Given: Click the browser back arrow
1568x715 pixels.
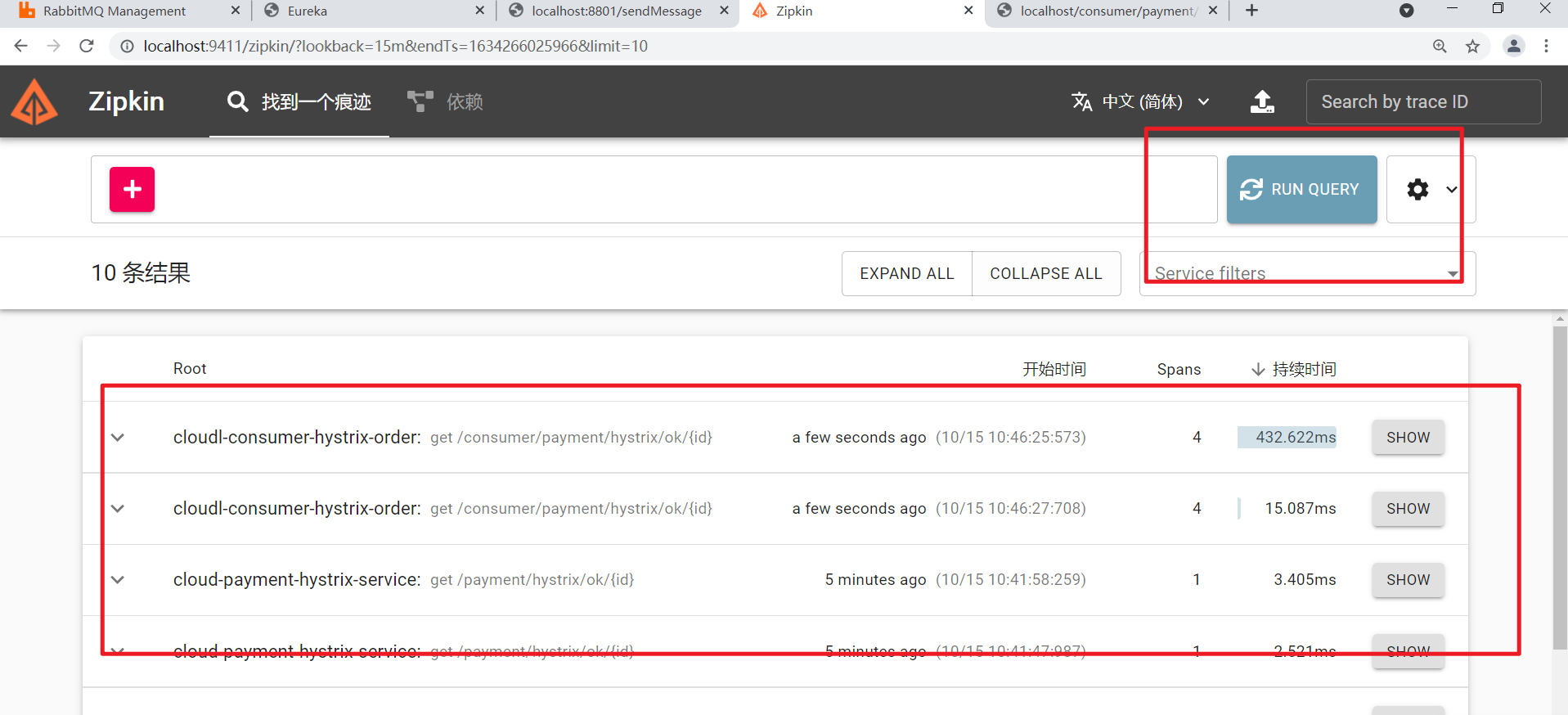Looking at the screenshot, I should click(x=21, y=46).
